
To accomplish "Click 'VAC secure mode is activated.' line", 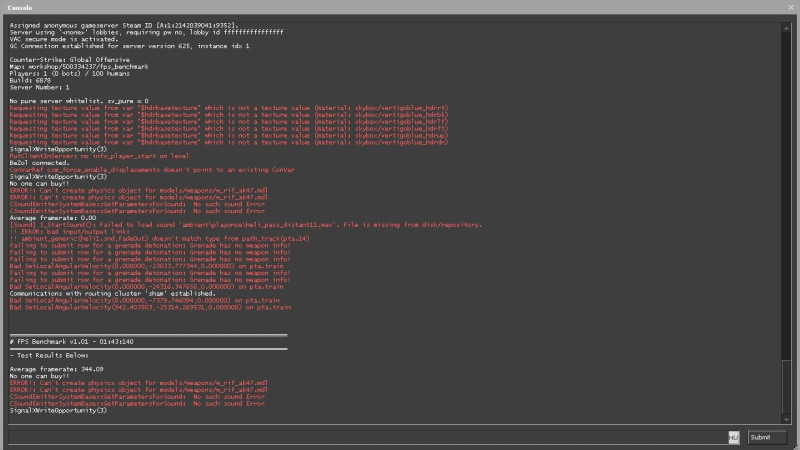I will (x=64, y=39).
